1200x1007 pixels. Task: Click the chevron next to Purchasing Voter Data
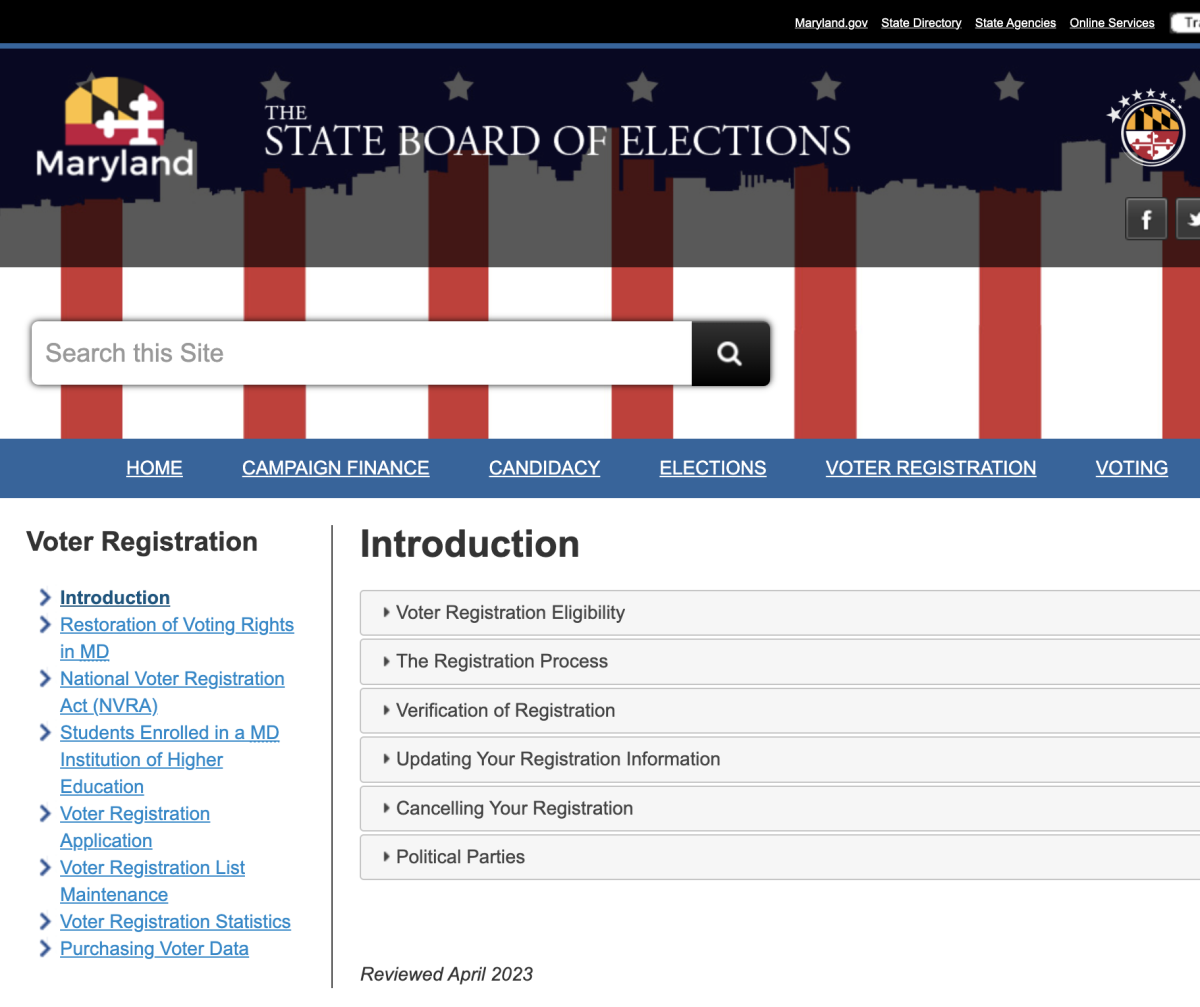point(44,949)
